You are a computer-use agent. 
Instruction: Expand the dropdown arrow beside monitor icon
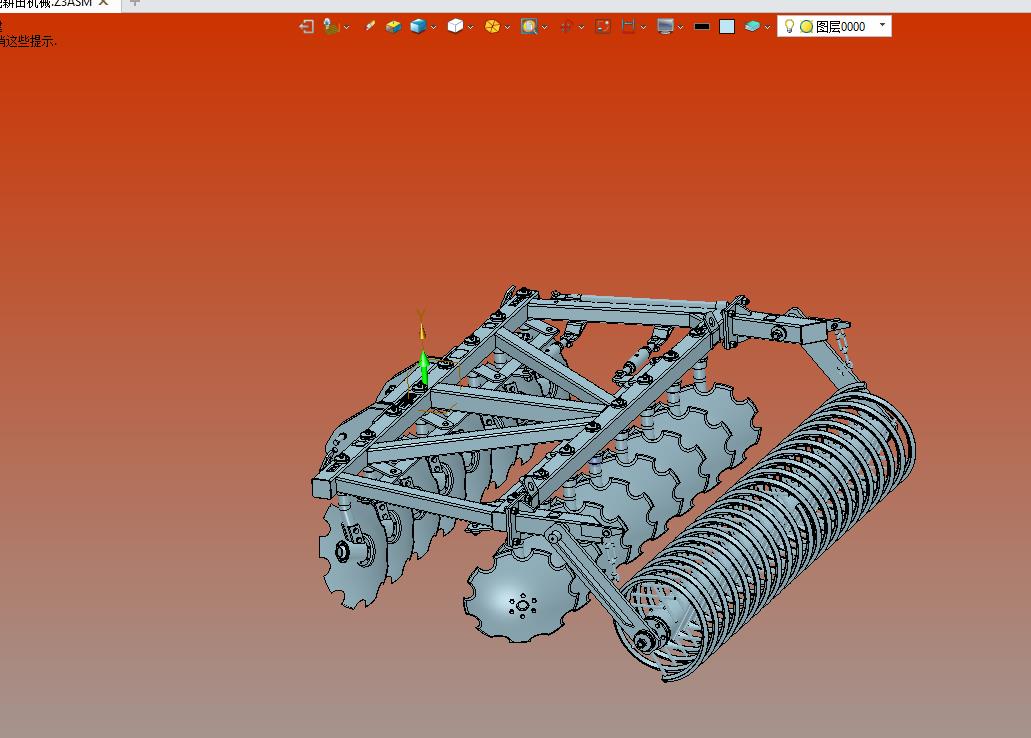click(x=681, y=28)
